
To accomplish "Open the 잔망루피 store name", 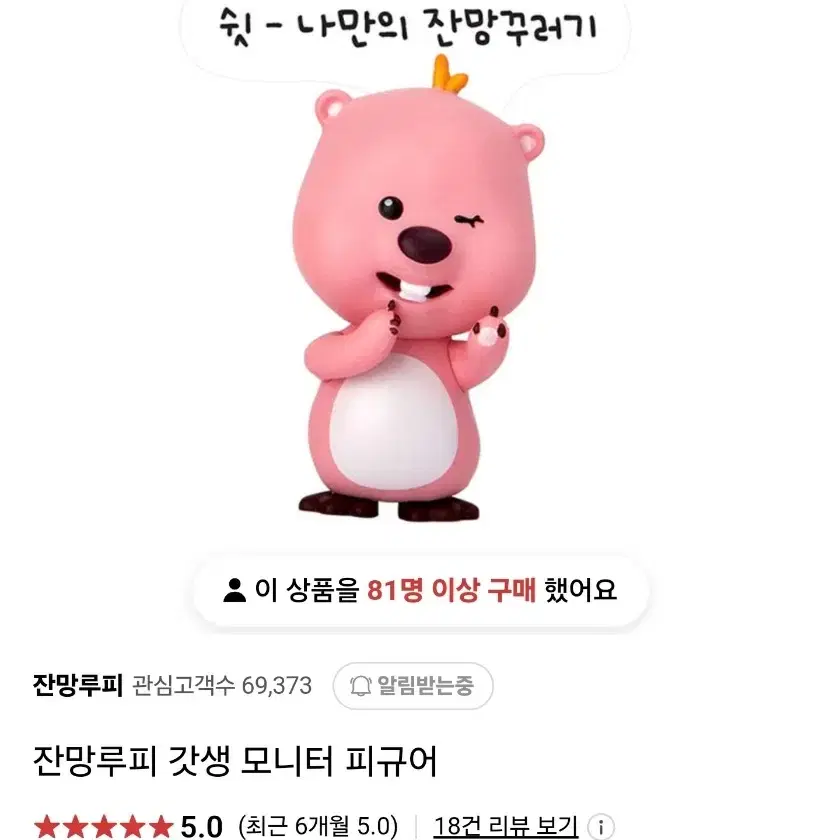I will [x=78, y=685].
